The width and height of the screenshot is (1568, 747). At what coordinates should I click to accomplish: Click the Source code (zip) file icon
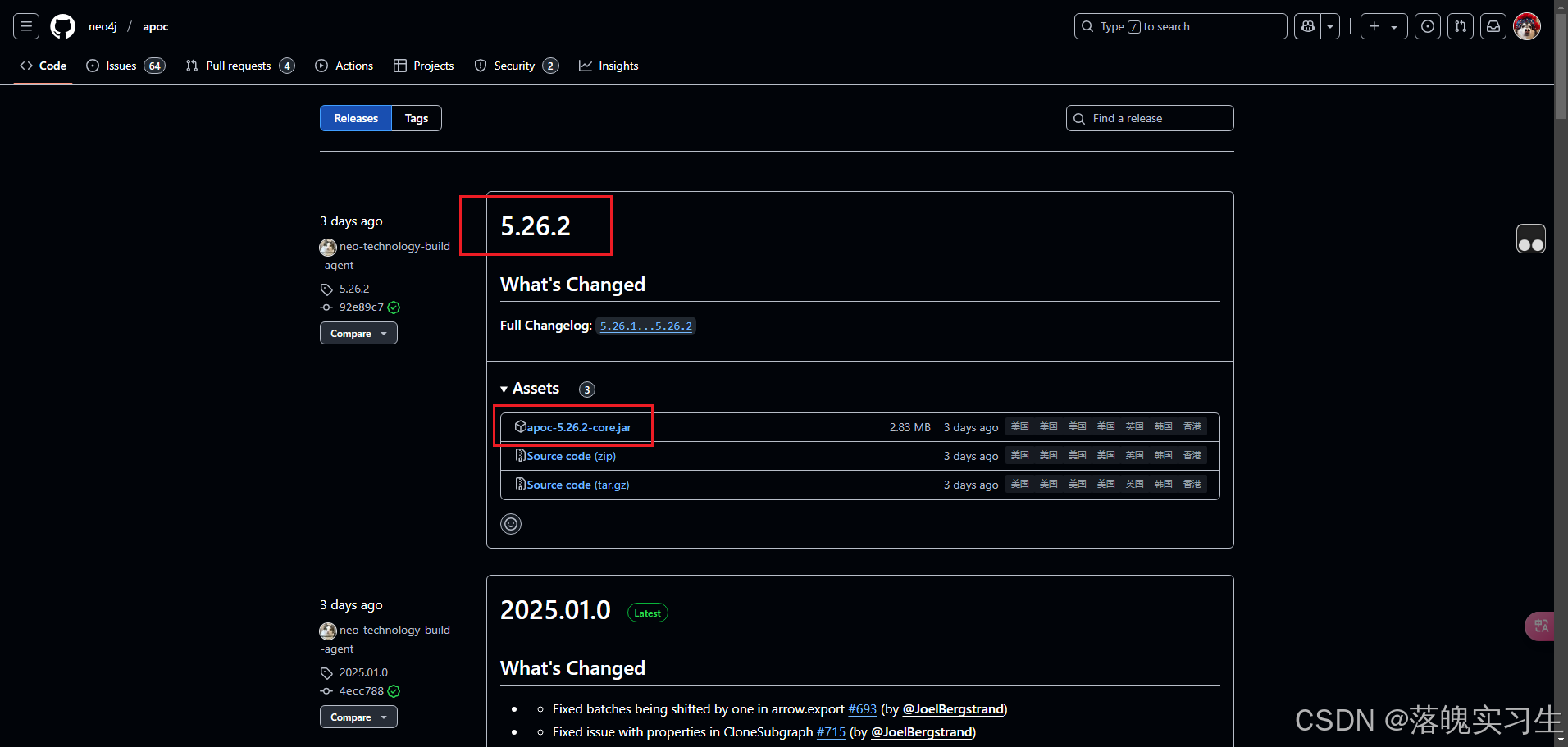(520, 455)
